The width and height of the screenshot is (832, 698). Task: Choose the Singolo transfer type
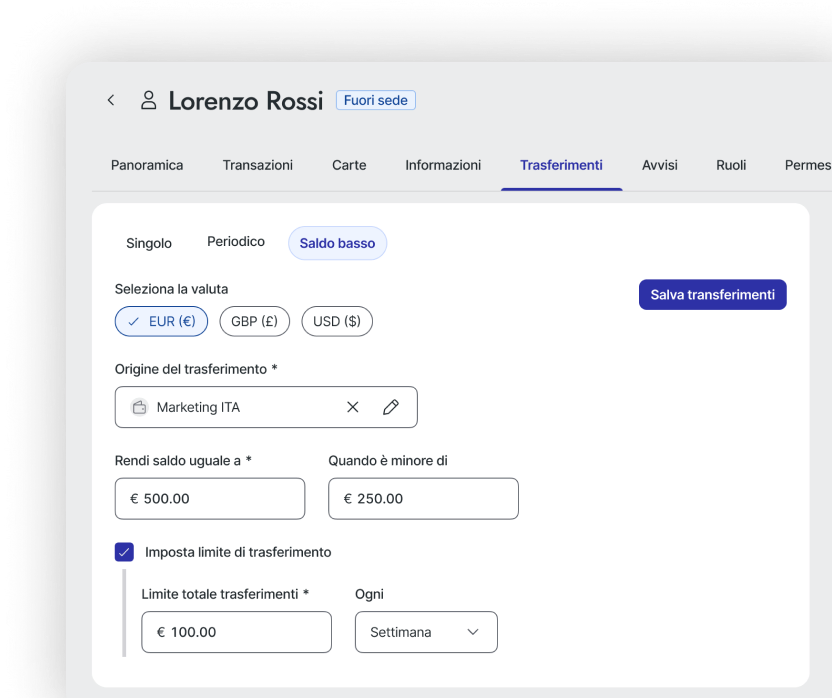[149, 243]
